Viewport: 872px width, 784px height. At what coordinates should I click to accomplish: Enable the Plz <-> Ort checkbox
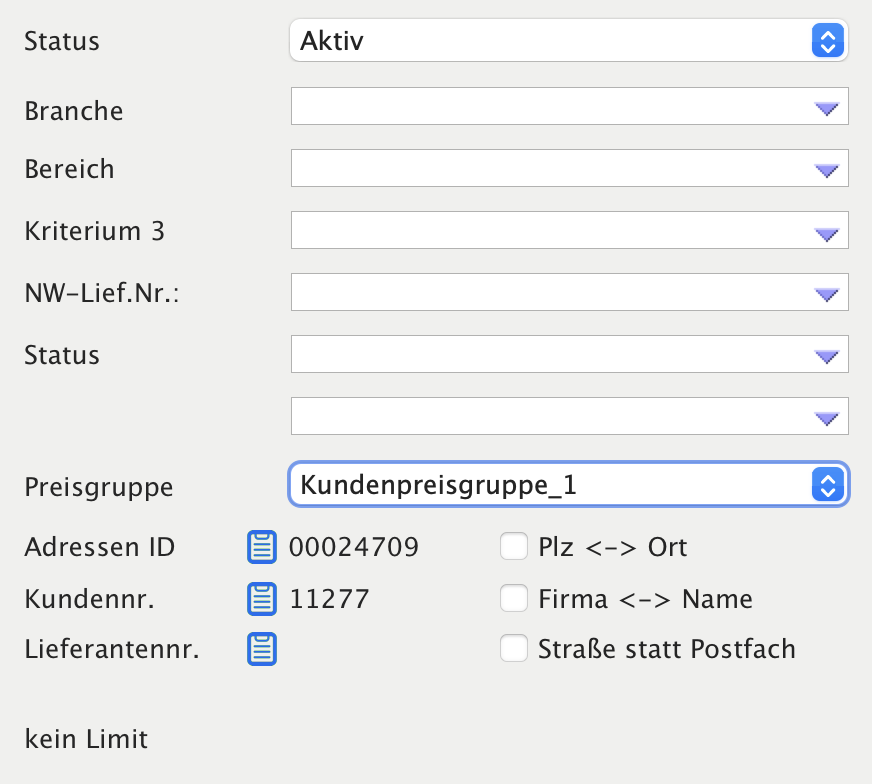click(514, 547)
